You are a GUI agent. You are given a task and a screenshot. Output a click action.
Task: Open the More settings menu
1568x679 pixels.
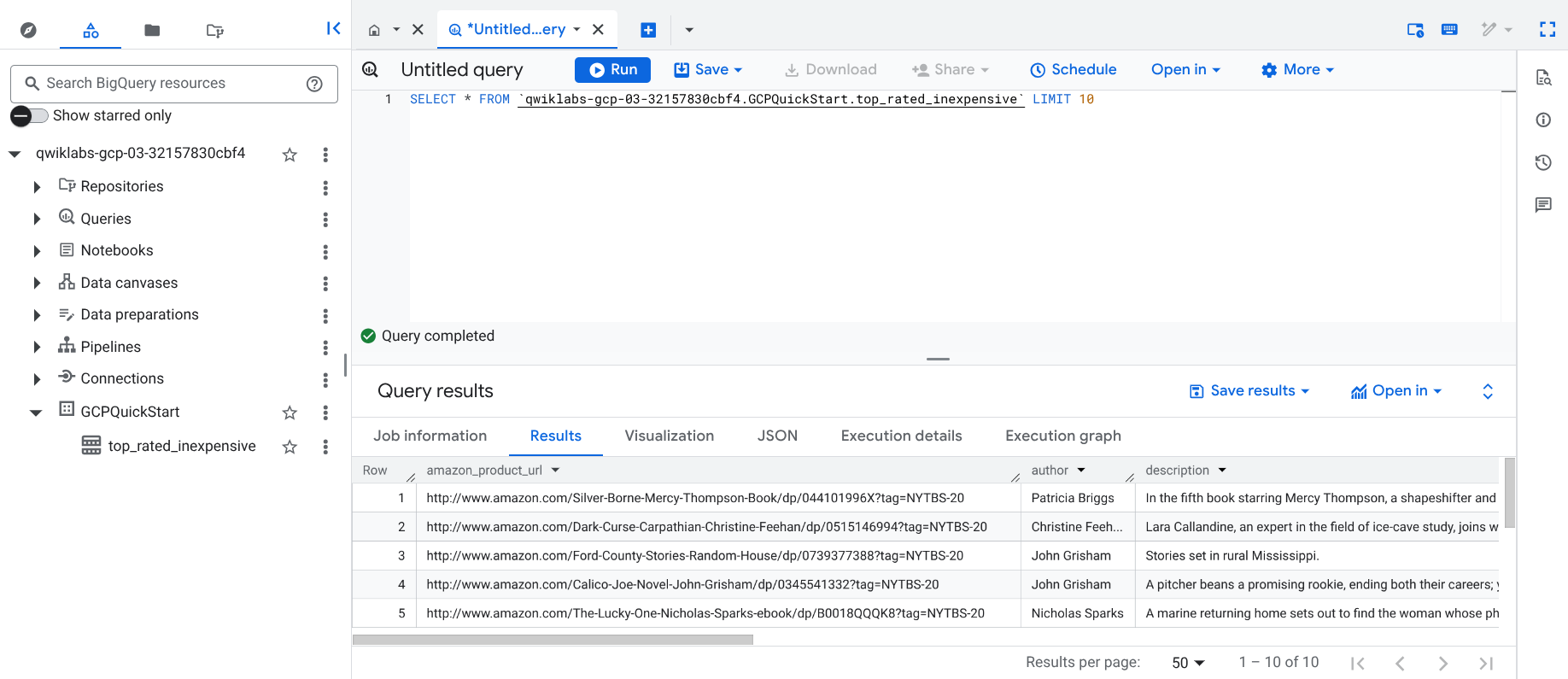click(x=1297, y=70)
